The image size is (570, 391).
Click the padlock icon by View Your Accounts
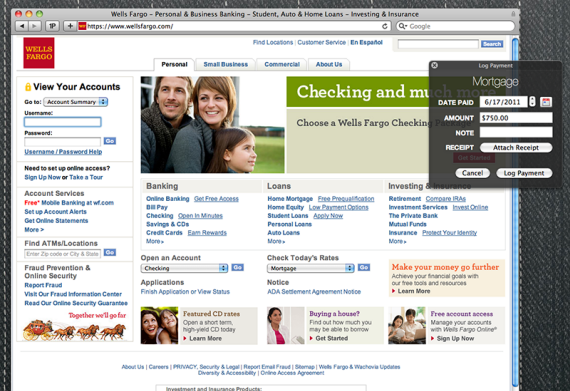click(28, 87)
